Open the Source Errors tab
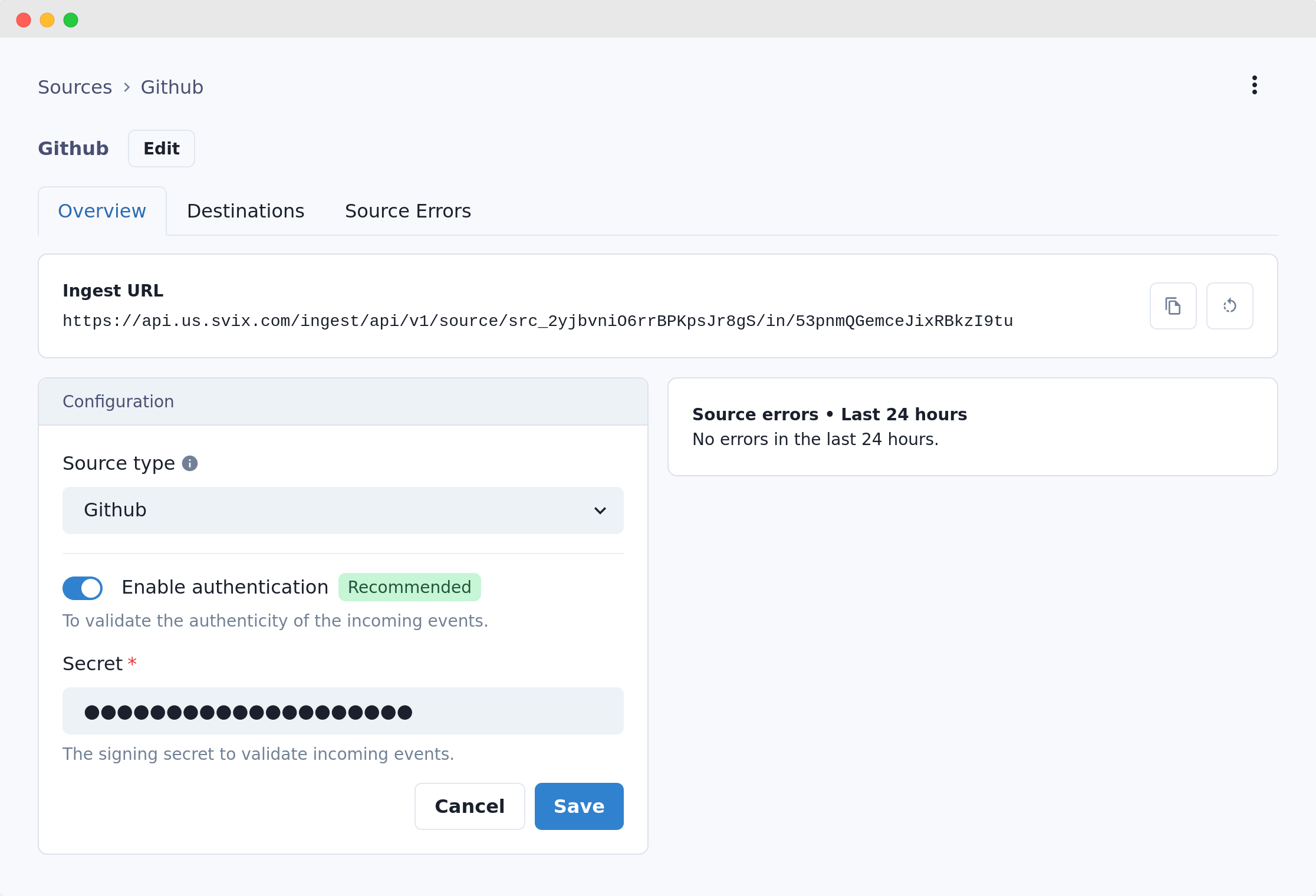Viewport: 1316px width, 896px height. point(407,211)
